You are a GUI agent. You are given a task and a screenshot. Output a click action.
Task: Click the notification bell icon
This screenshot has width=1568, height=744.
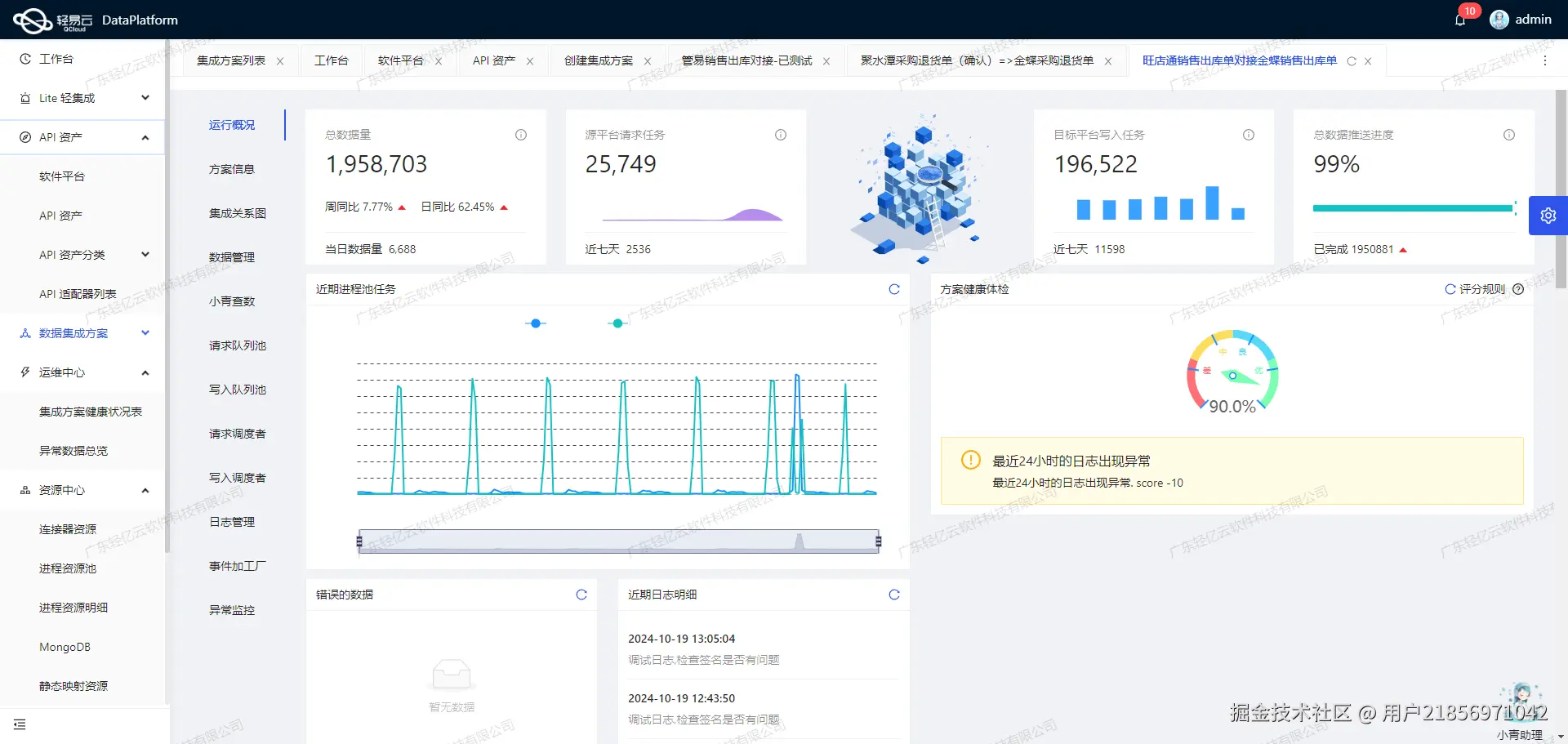(x=1460, y=19)
